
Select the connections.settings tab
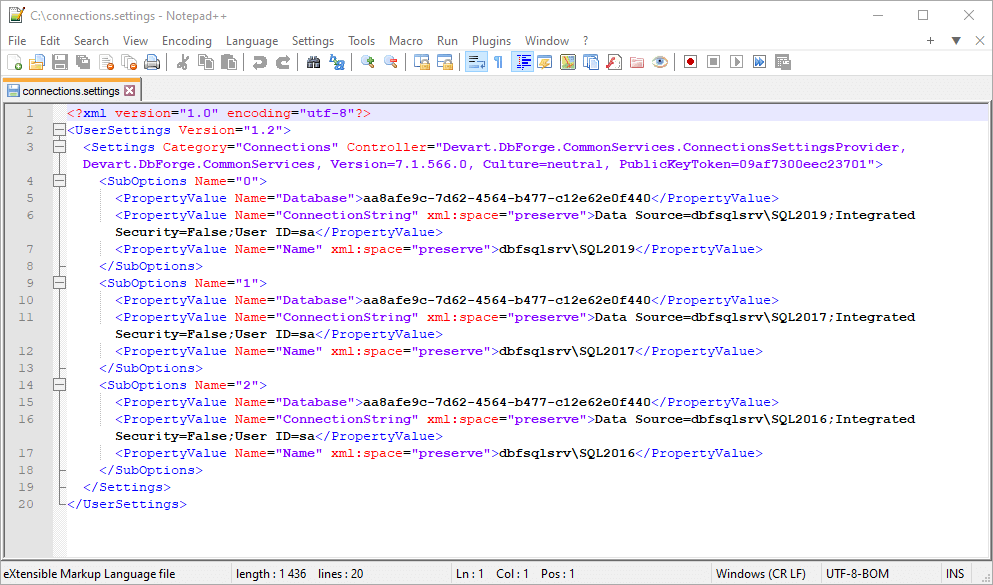pos(71,91)
